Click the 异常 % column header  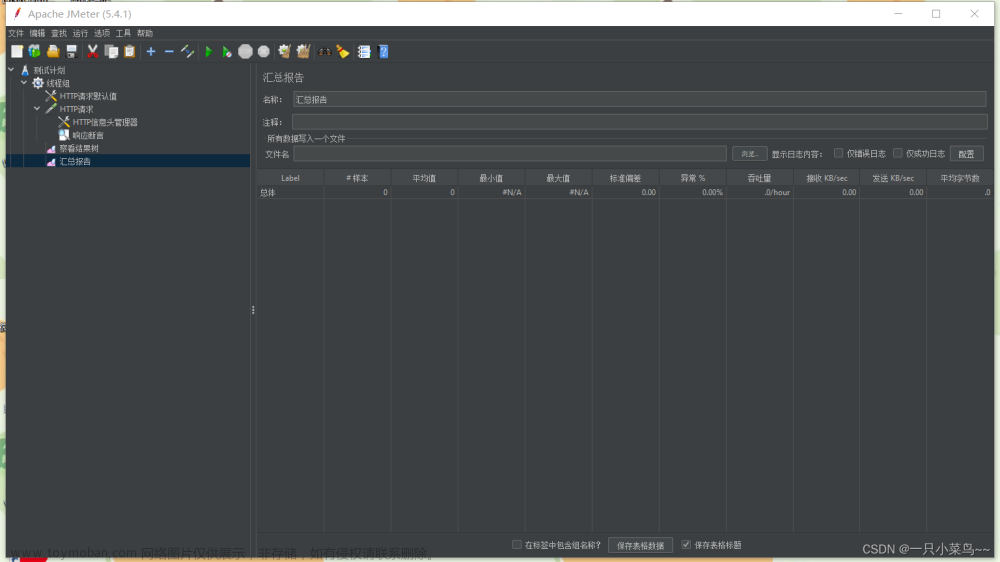(693, 178)
